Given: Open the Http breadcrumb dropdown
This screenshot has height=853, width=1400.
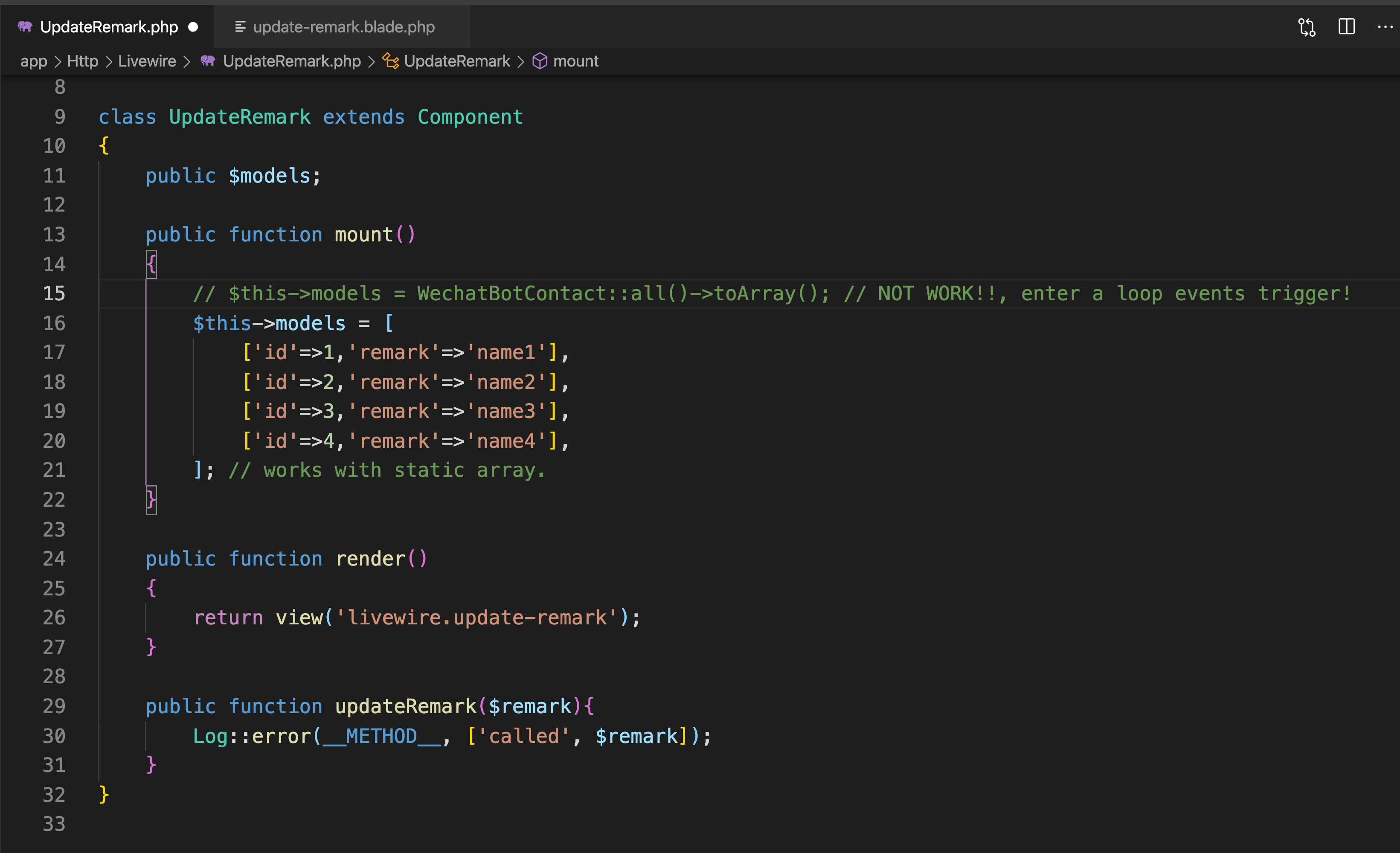Looking at the screenshot, I should click(x=82, y=61).
